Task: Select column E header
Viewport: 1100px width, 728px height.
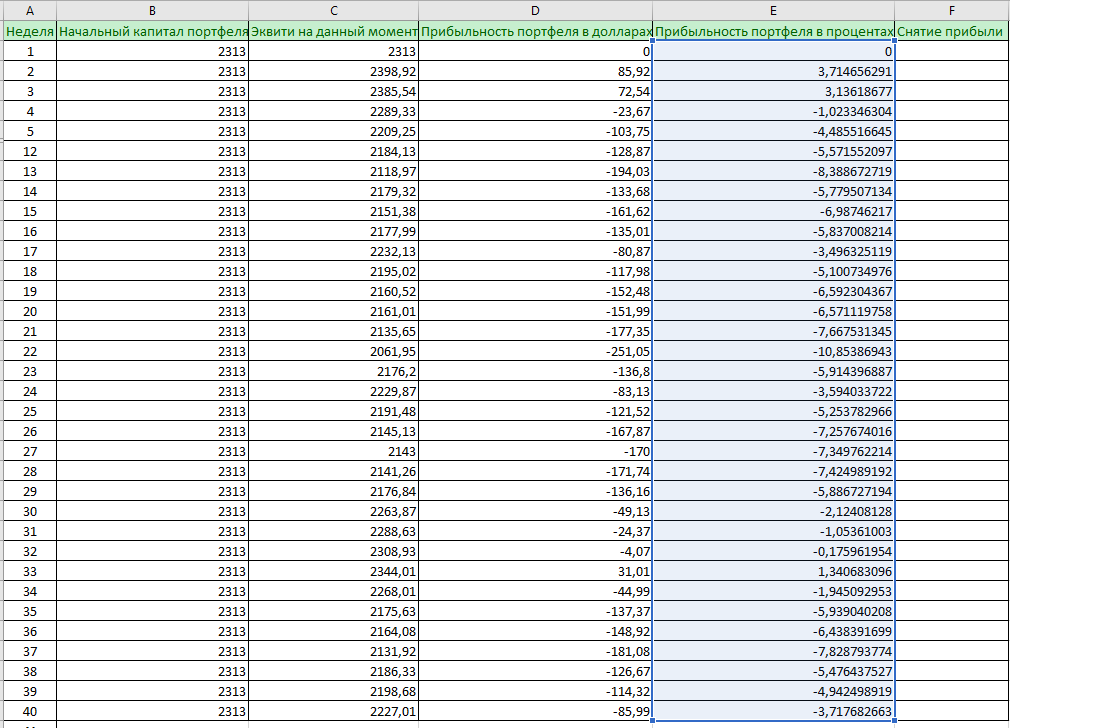Action: [x=773, y=10]
